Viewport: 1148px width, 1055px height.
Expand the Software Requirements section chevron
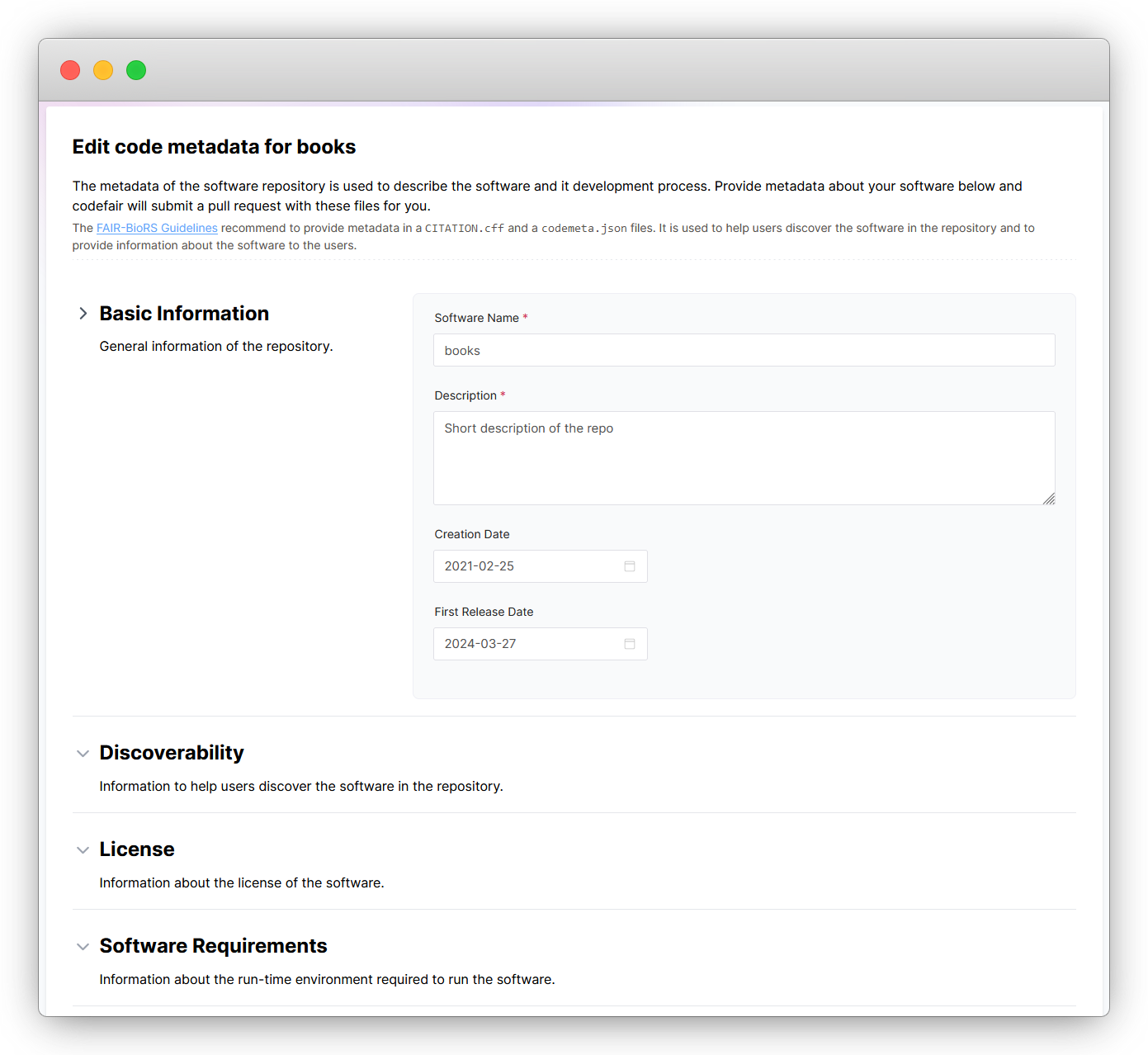[83, 947]
